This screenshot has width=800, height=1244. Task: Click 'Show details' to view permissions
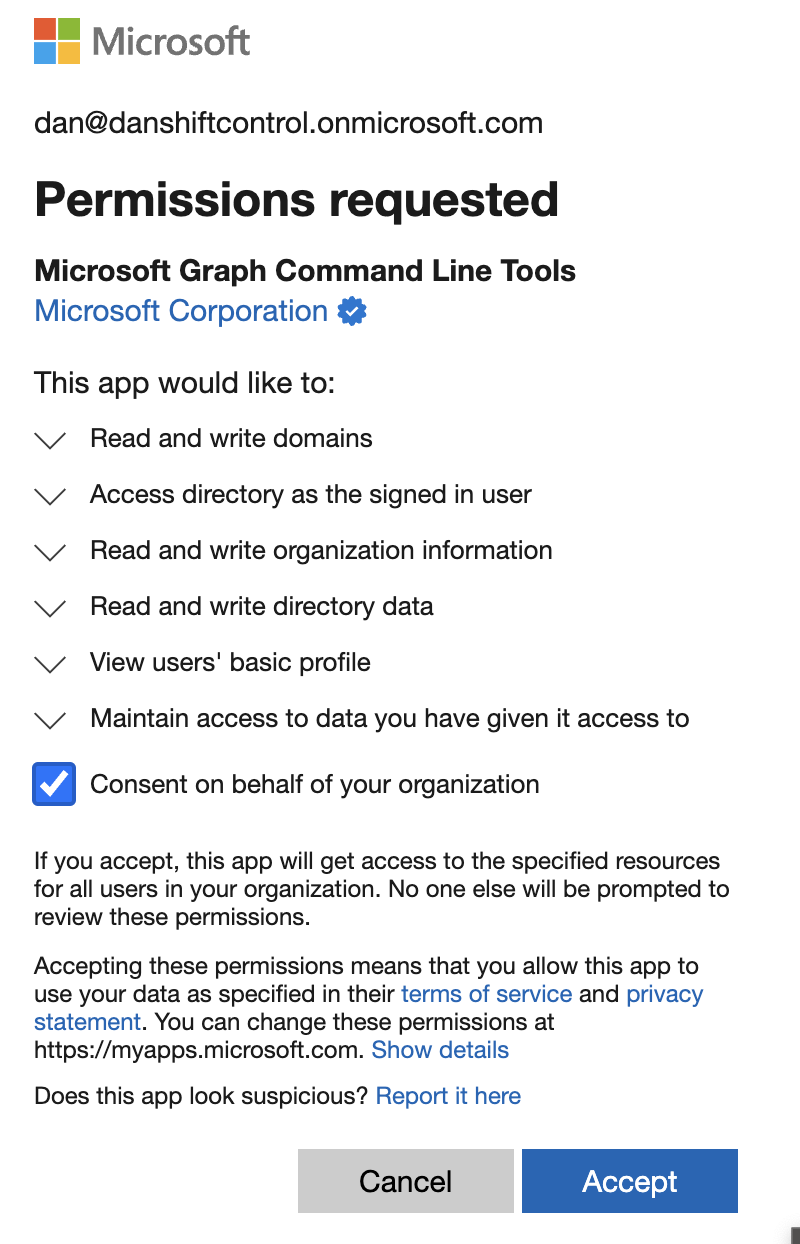coord(440,1049)
